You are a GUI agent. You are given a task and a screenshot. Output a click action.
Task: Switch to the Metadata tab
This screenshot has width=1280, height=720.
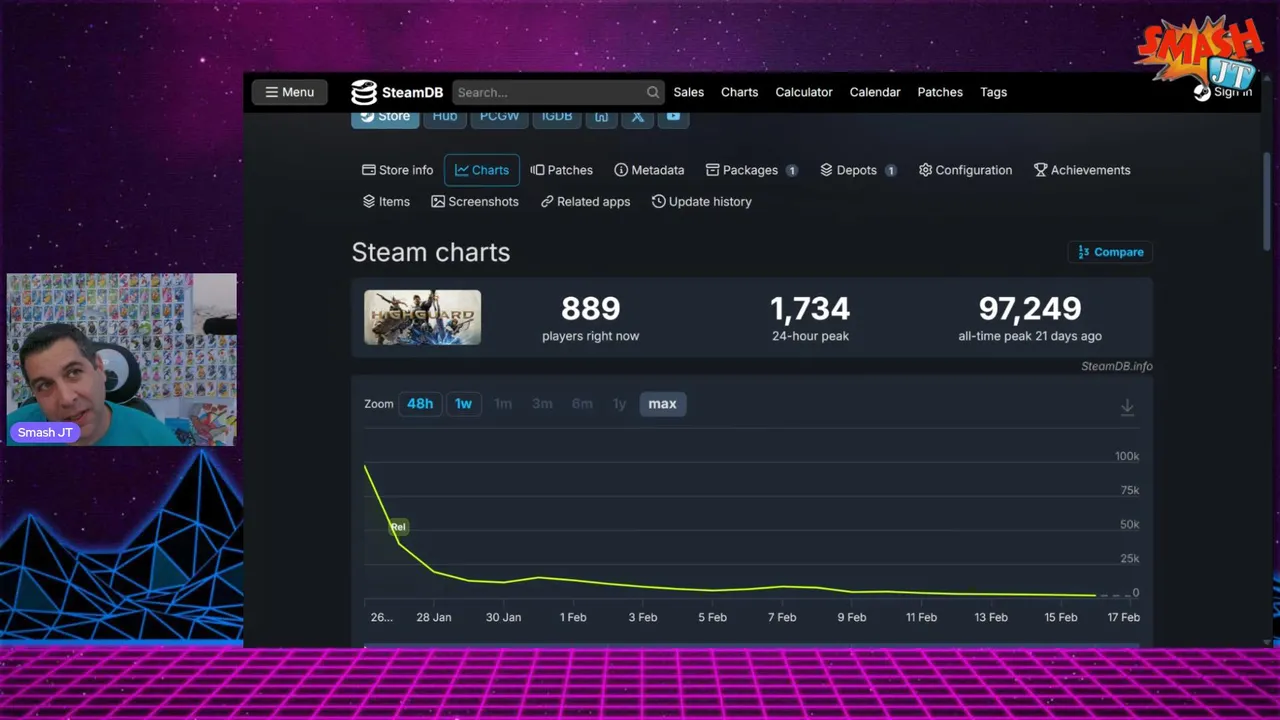coord(649,170)
